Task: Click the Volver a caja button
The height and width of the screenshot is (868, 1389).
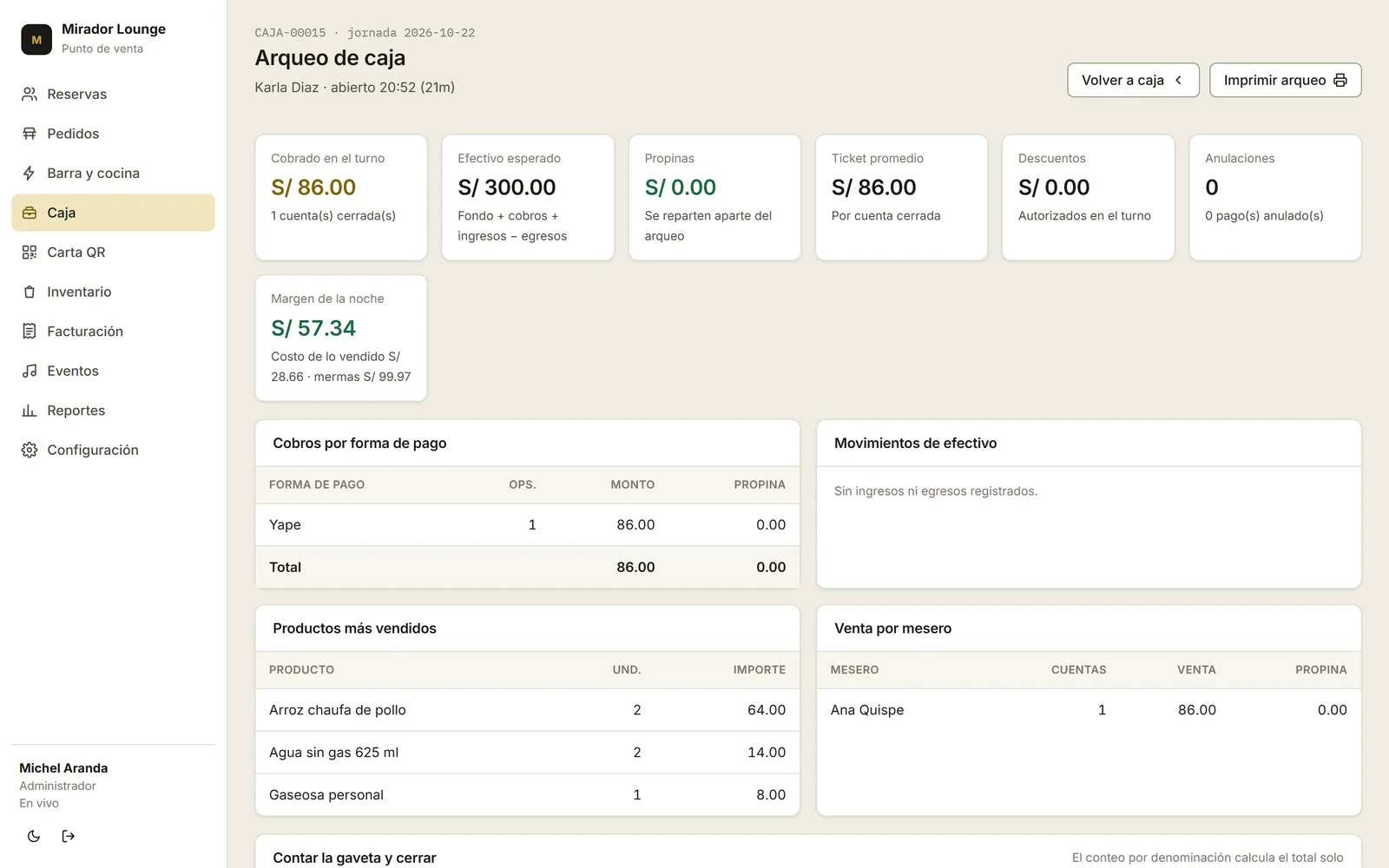Action: coord(1133,80)
